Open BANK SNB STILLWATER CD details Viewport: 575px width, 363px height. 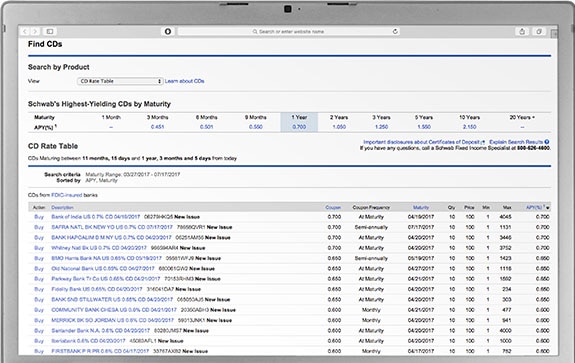[112, 300]
